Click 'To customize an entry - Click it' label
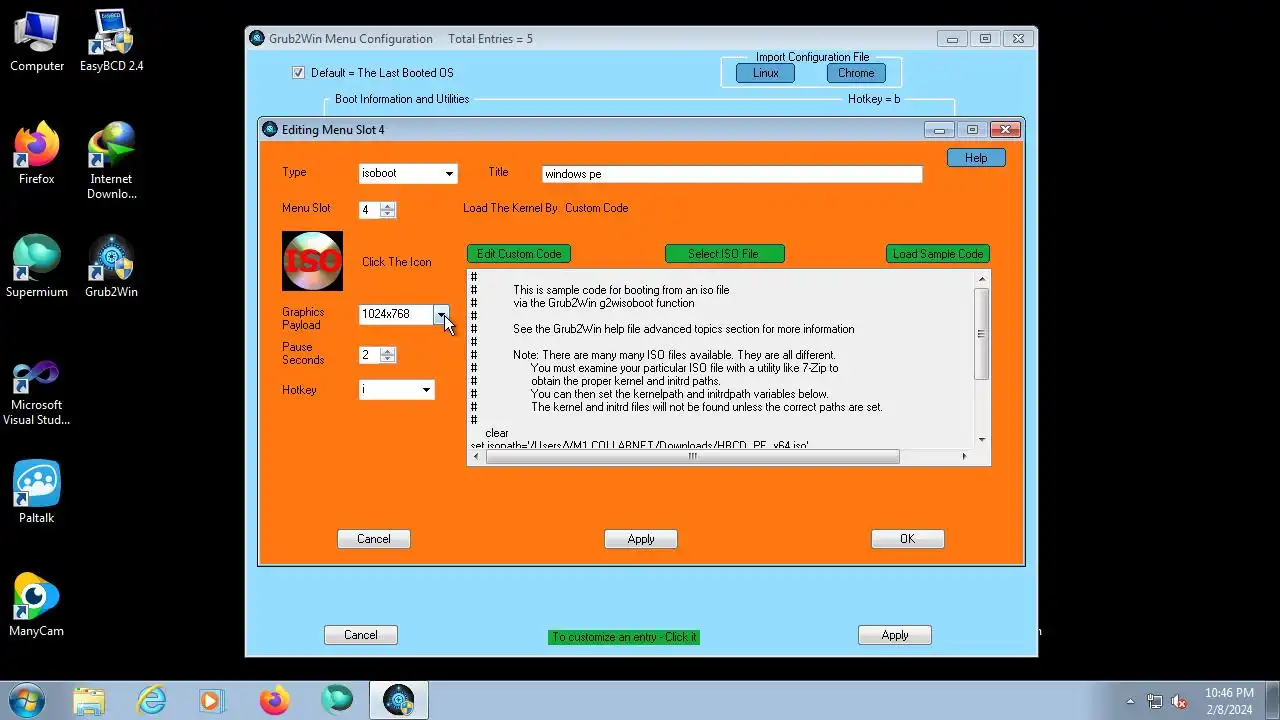Screen dimensions: 1280x720 pos(624,637)
